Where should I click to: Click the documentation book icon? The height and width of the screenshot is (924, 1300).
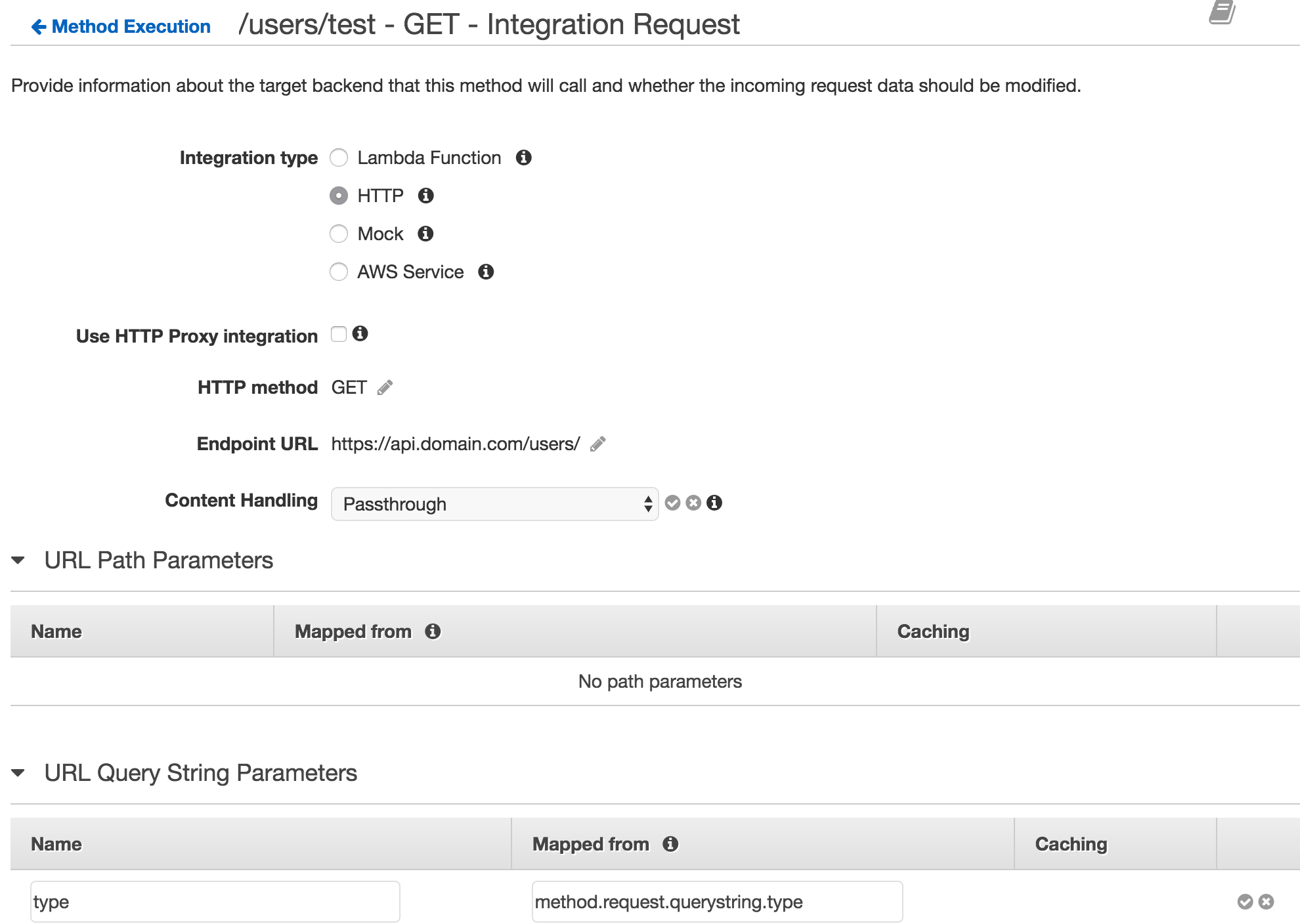(1222, 12)
